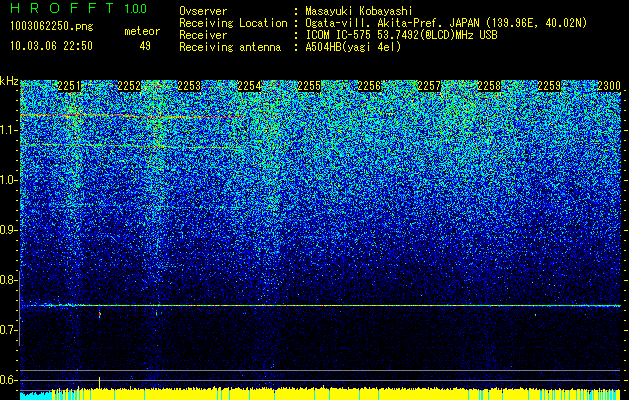
Task: Click the 2251 time marker
Action: (x=69, y=86)
